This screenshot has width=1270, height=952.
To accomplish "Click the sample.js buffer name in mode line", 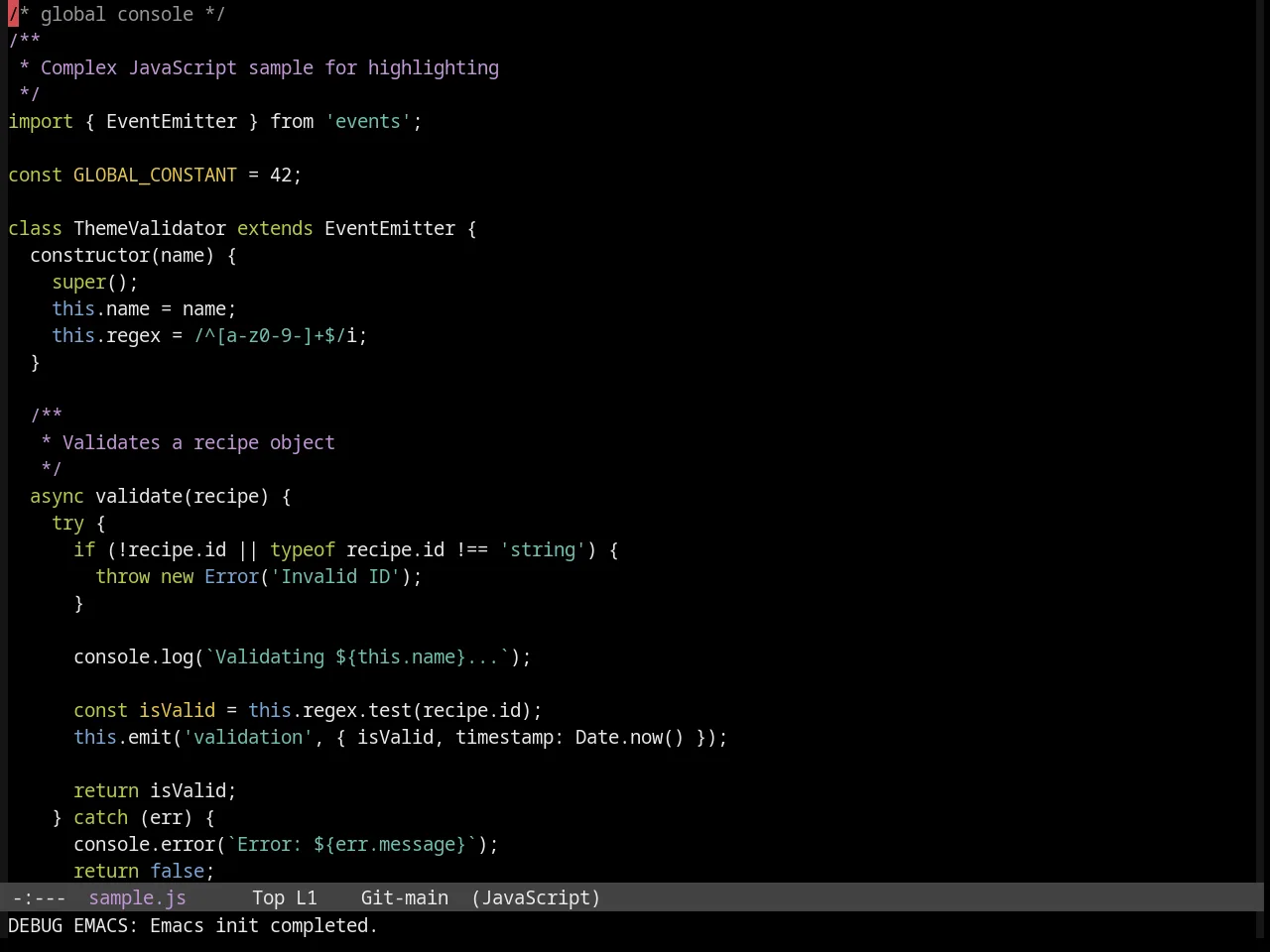I will tap(137, 897).
